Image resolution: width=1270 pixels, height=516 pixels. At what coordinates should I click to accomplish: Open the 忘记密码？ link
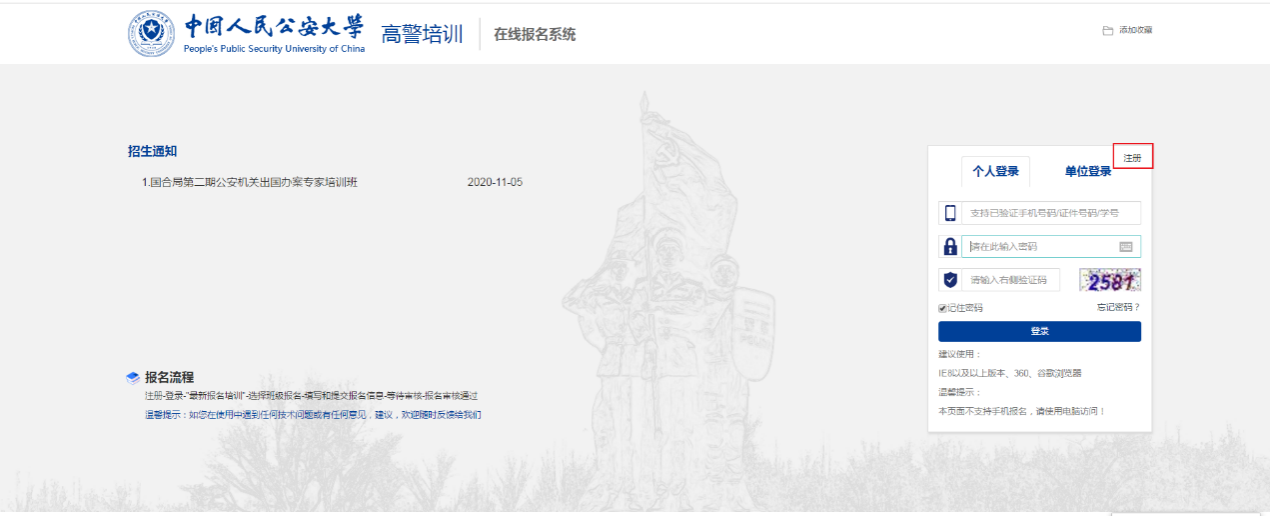pos(1117,307)
